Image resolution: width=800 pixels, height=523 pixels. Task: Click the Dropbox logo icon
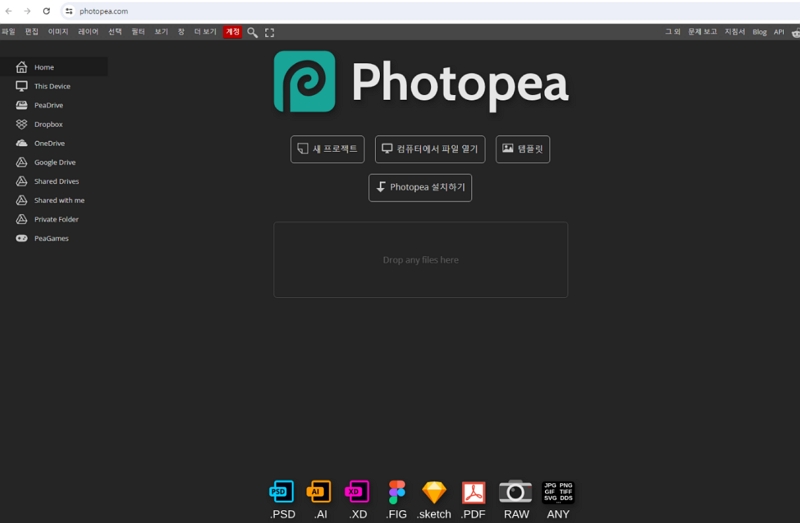click(x=21, y=124)
